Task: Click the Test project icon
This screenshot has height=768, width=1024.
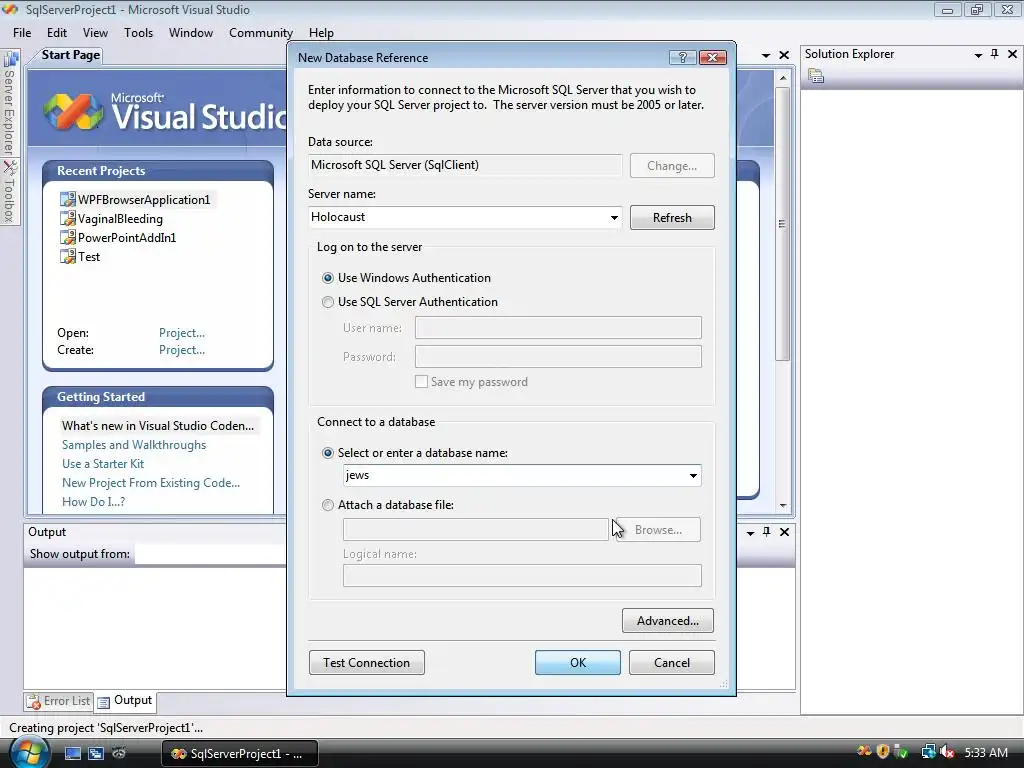Action: click(x=67, y=256)
